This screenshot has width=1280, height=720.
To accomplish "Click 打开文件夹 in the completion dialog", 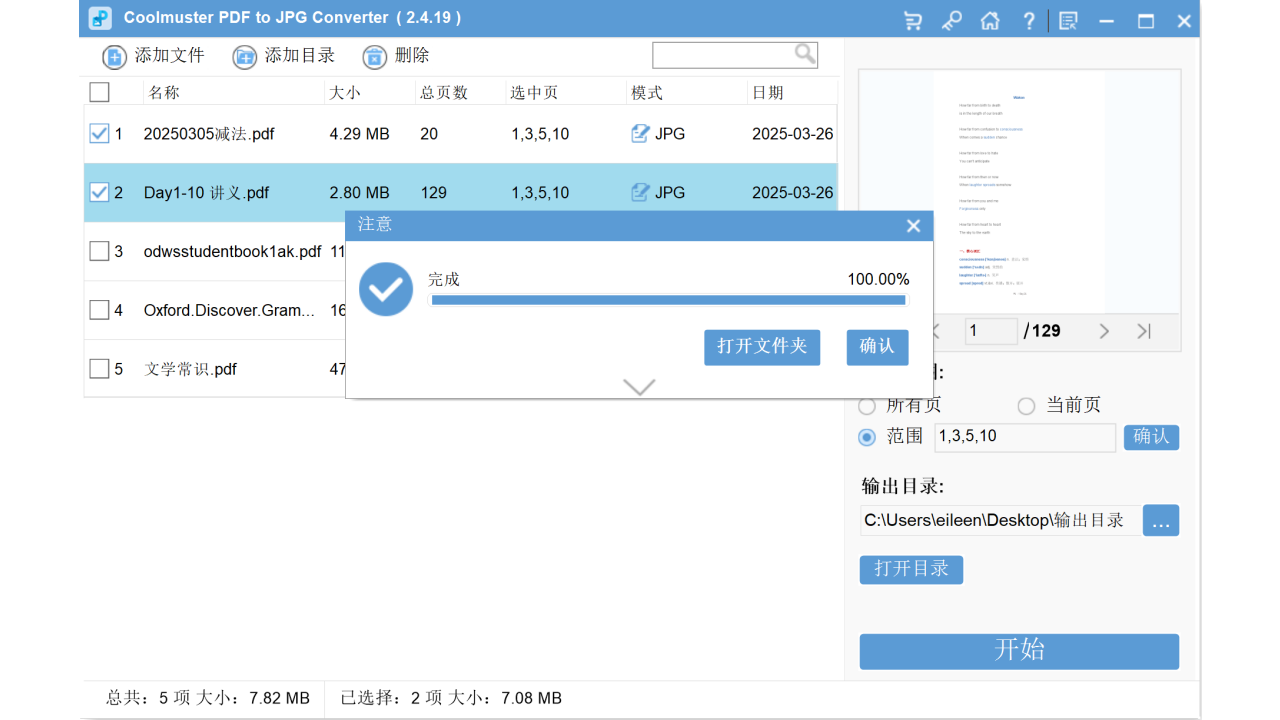I will (x=762, y=347).
